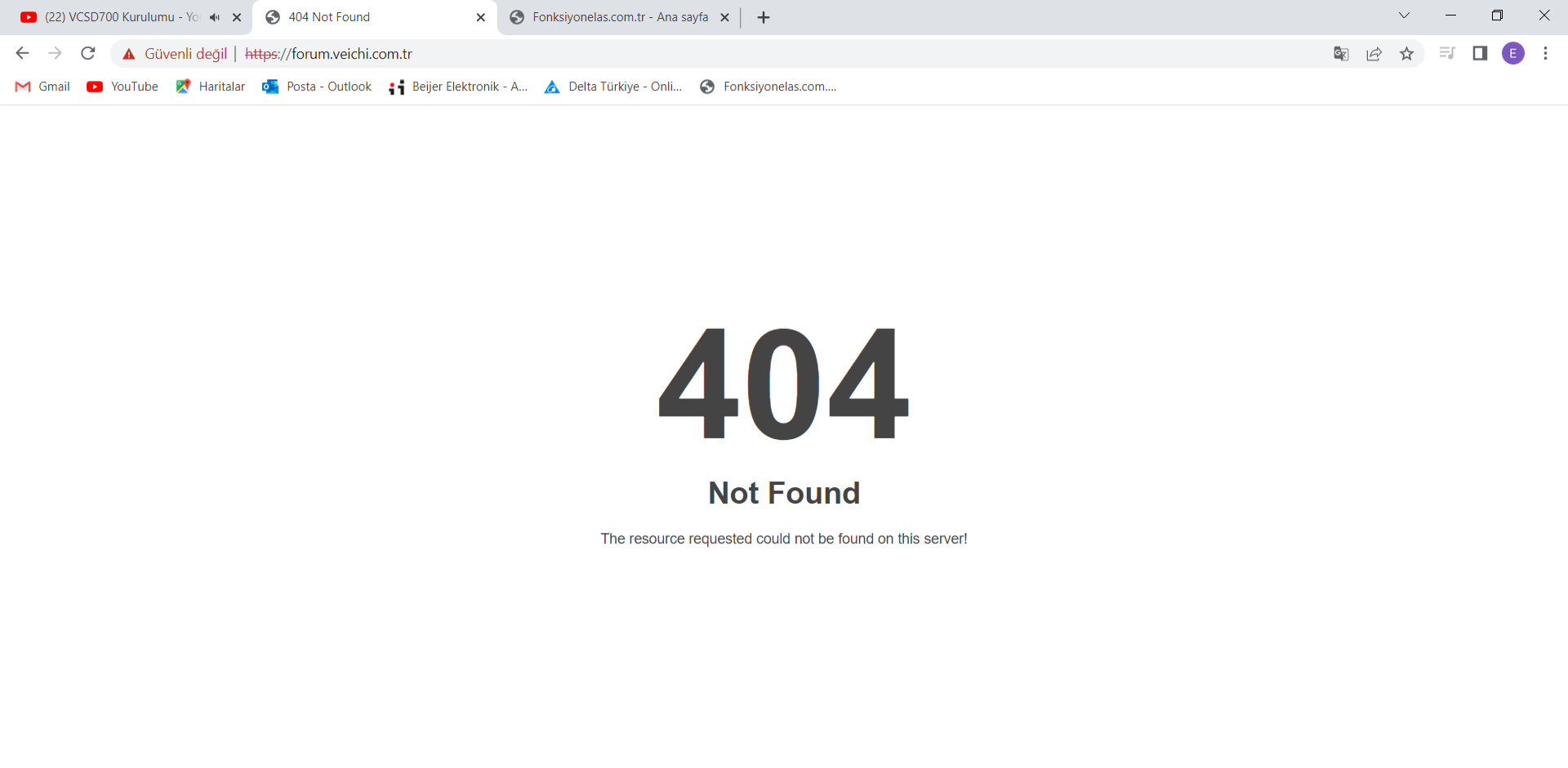Screen dimensions: 1568x768
Task: Open a new tab with the plus button
Action: click(x=764, y=17)
